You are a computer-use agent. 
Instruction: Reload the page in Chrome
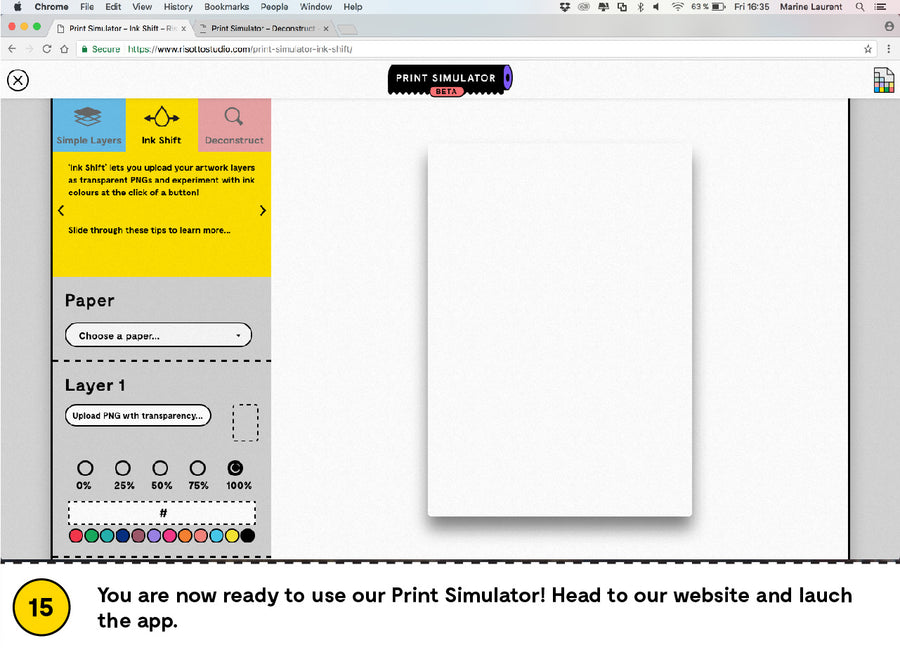pos(46,48)
